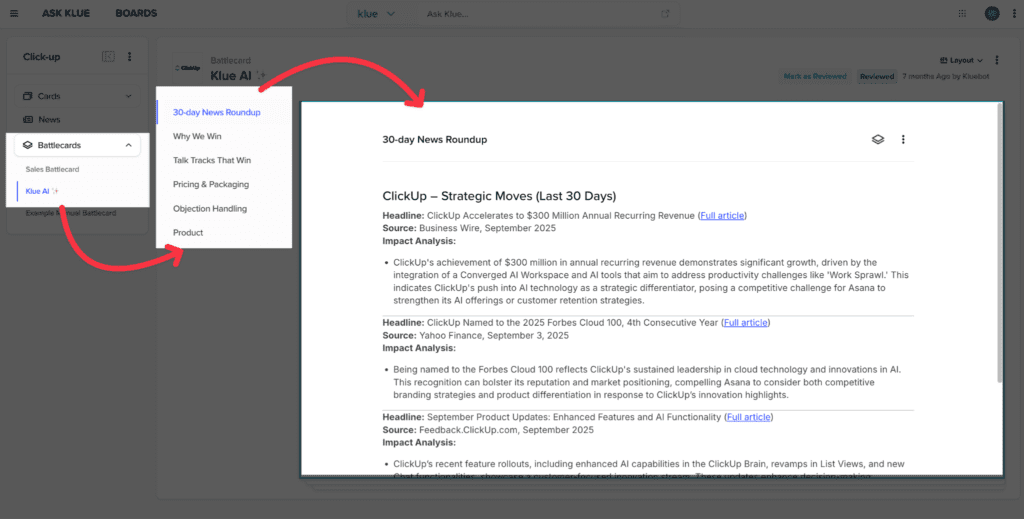This screenshot has width=1024, height=519.
Task: Click '7 months Ago by Kluebot' text
Action: [946, 76]
